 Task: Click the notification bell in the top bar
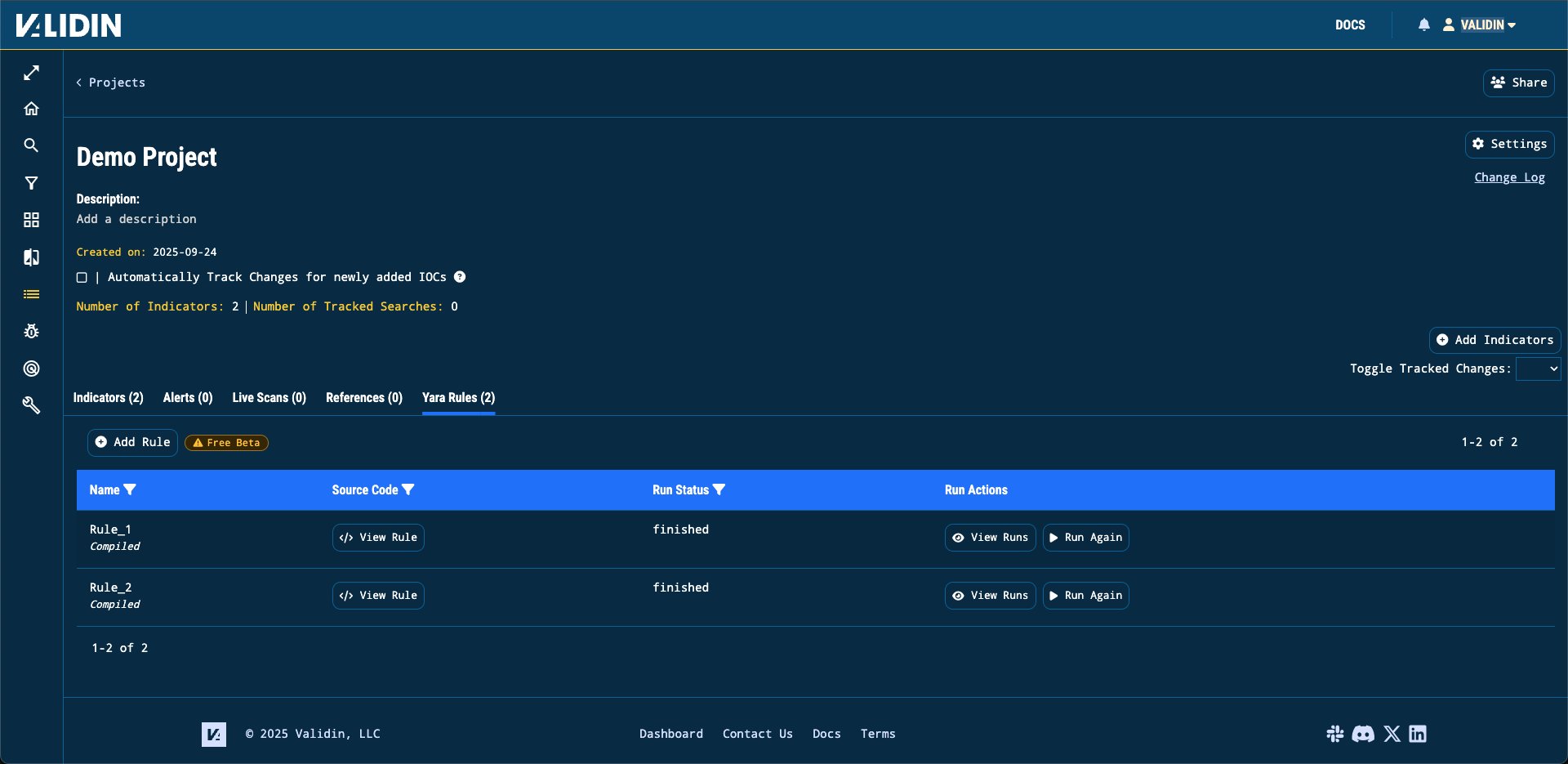pos(1424,25)
